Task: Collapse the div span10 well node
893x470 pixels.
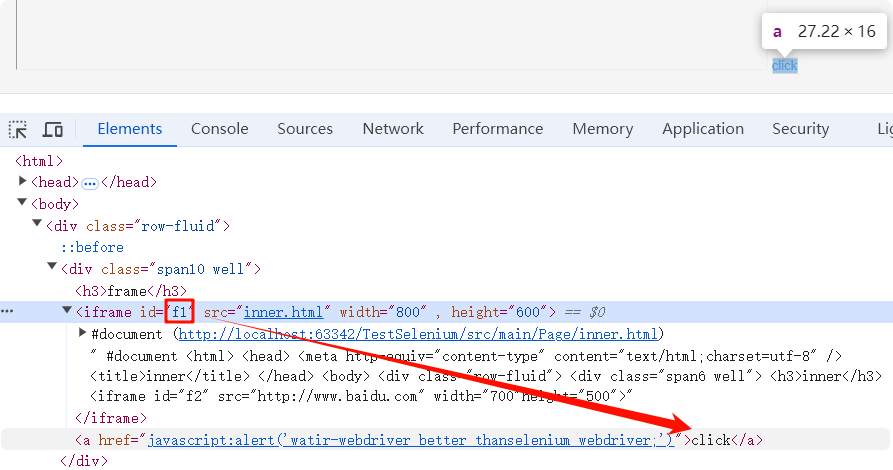Action: 52,266
